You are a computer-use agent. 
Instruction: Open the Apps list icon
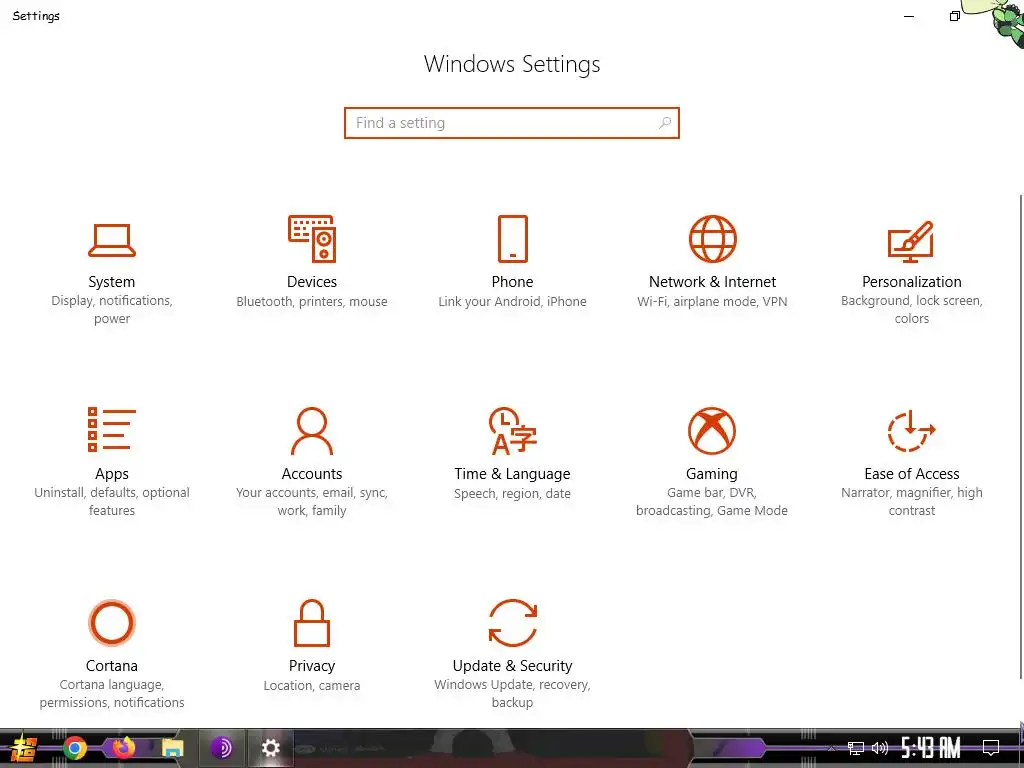point(112,429)
